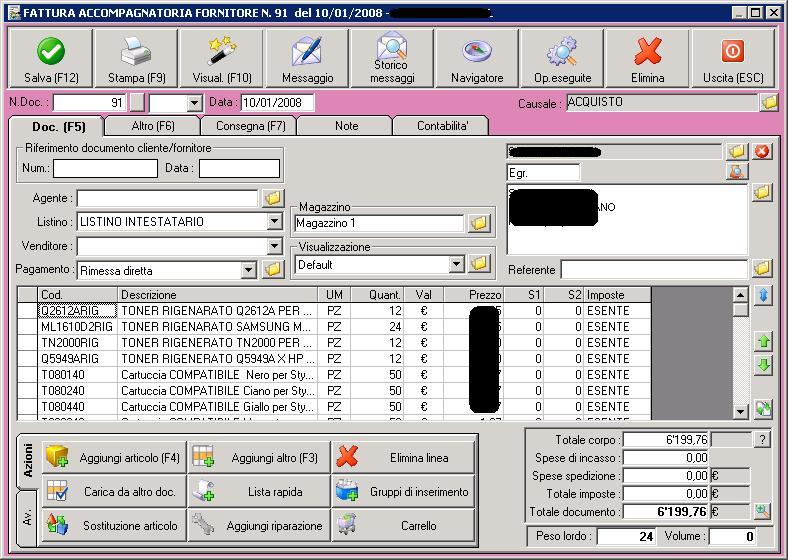Image resolution: width=789 pixels, height=560 pixels.
Task: Print document with Stampa (F9)
Action: 136,58
